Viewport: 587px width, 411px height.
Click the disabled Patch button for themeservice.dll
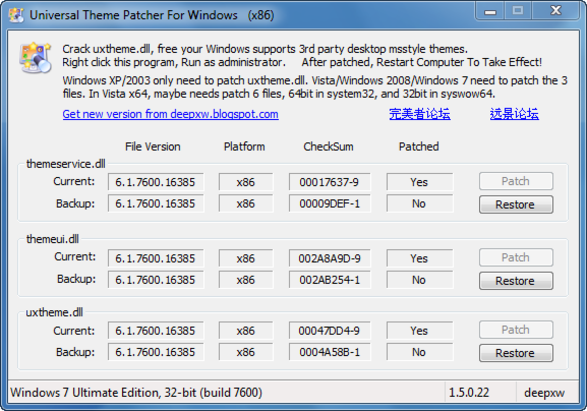[516, 181]
